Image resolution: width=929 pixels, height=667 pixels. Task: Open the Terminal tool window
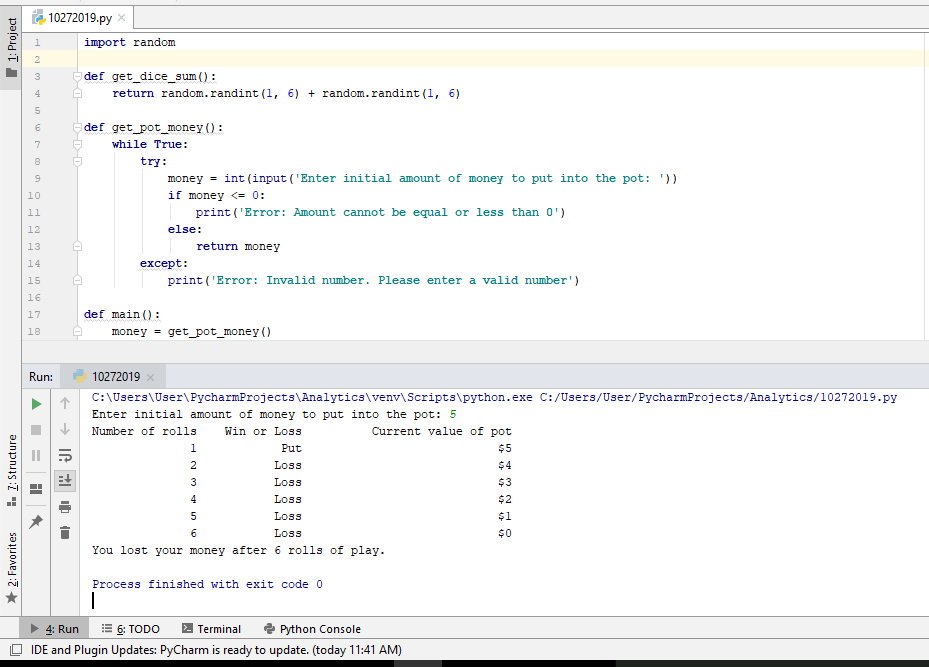point(212,629)
